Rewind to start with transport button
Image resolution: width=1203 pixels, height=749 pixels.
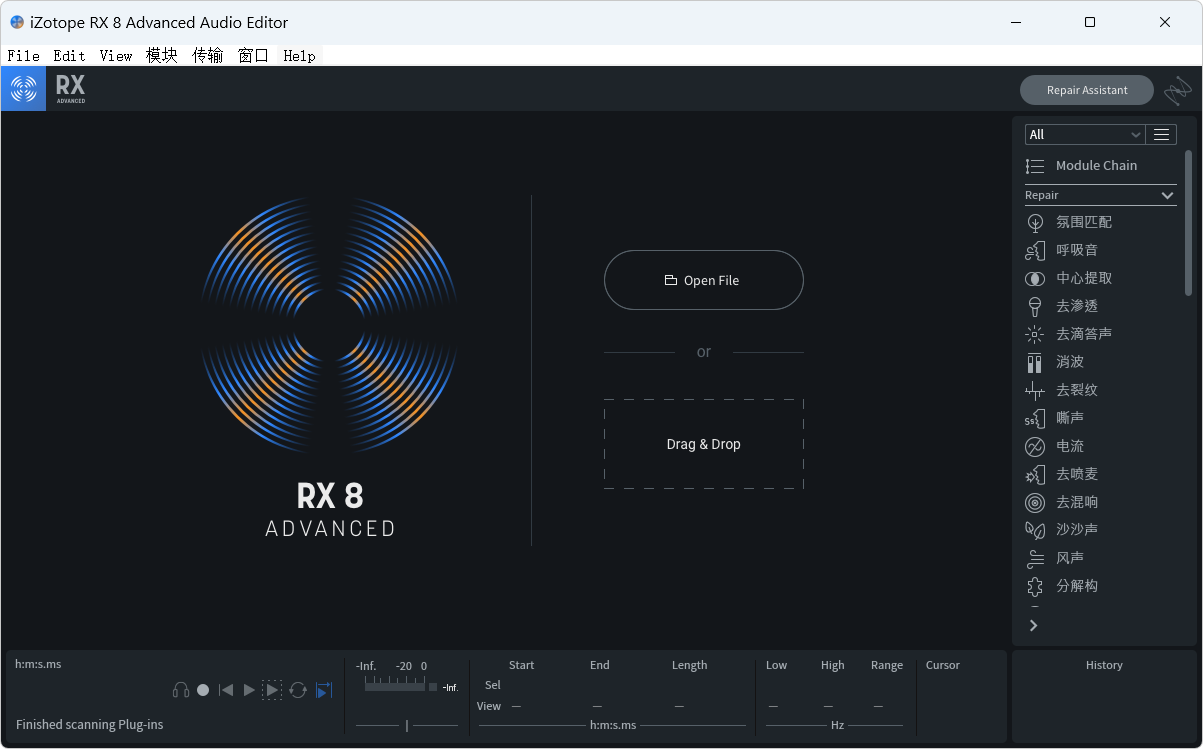226,690
